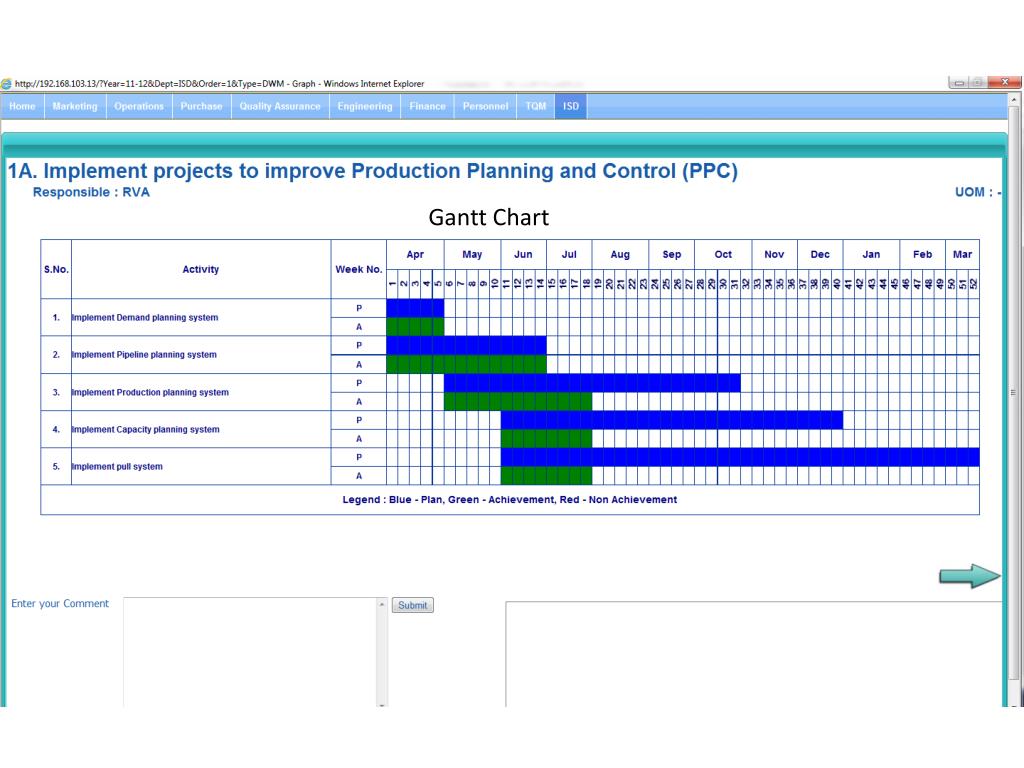Screen dimensions: 1024x768
Task: Click the blue plan bar for pull system
Action: tap(740, 457)
